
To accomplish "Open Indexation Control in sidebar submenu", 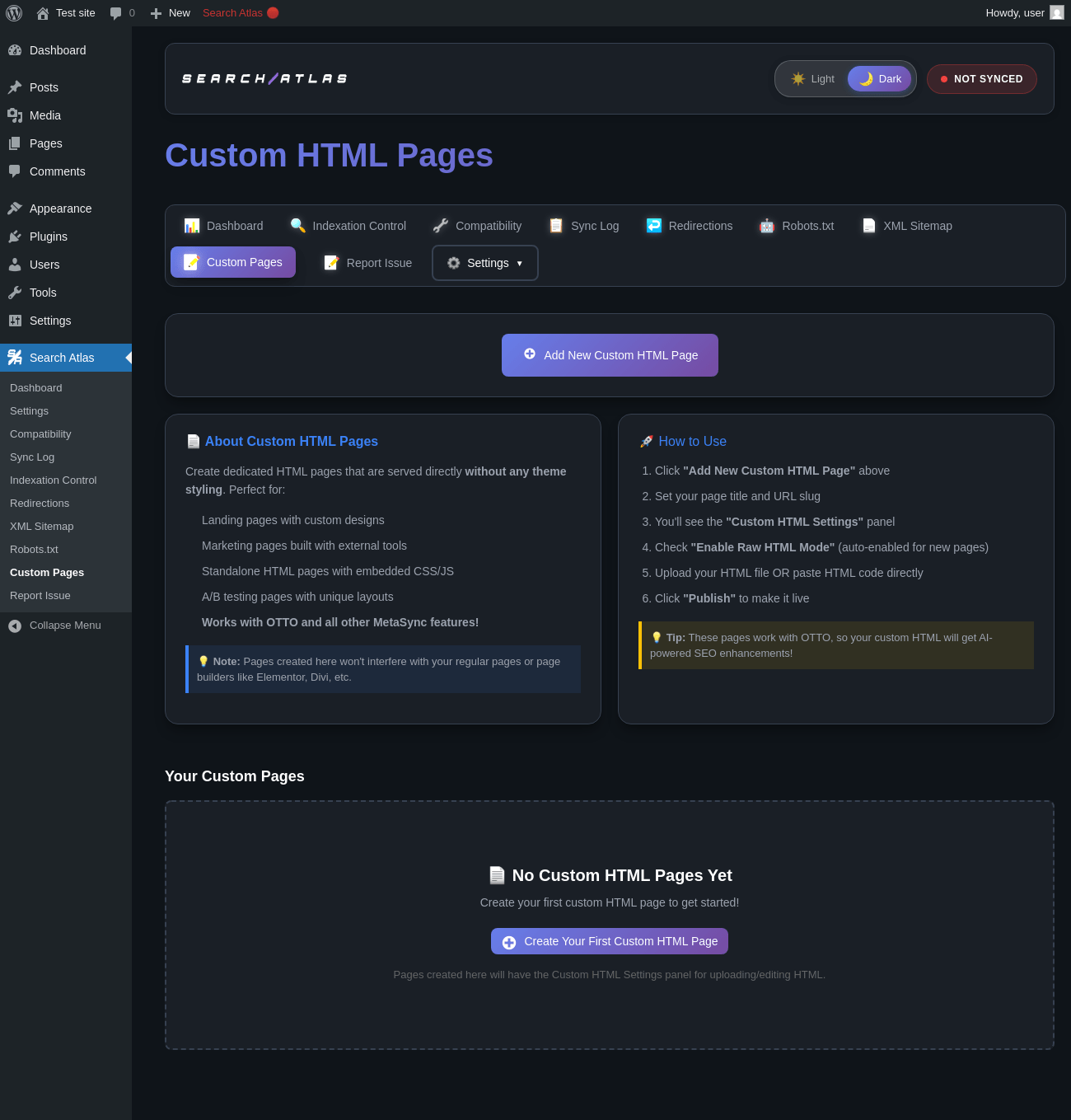I will 54,480.
